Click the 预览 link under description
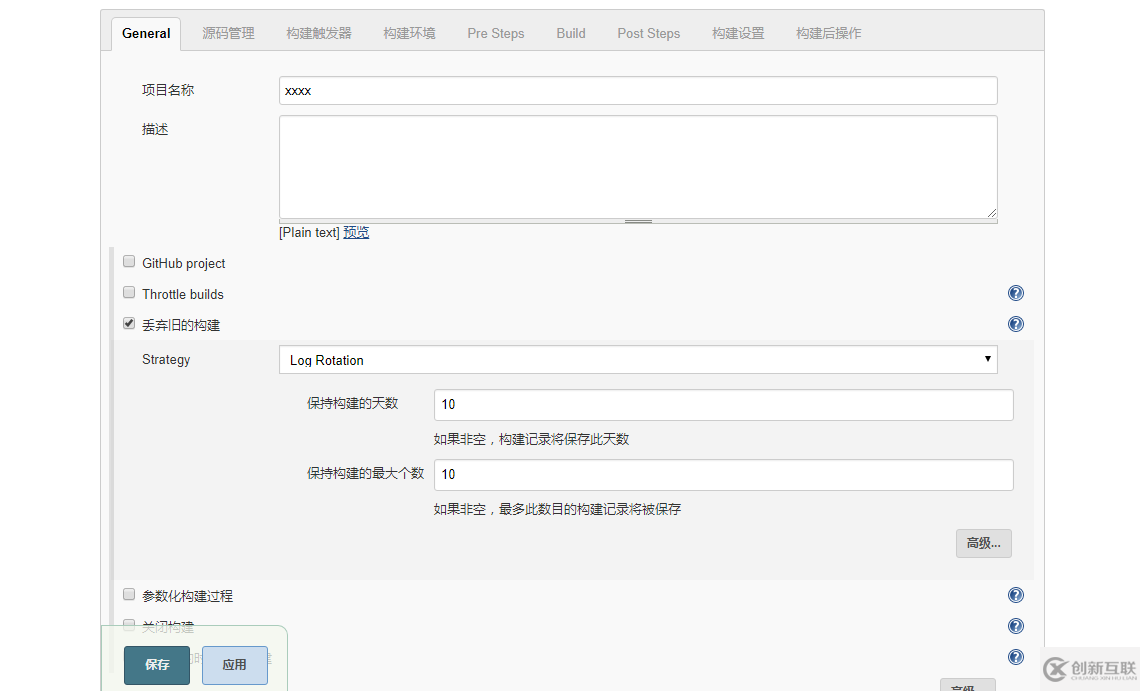This screenshot has height=691, width=1140. click(356, 232)
